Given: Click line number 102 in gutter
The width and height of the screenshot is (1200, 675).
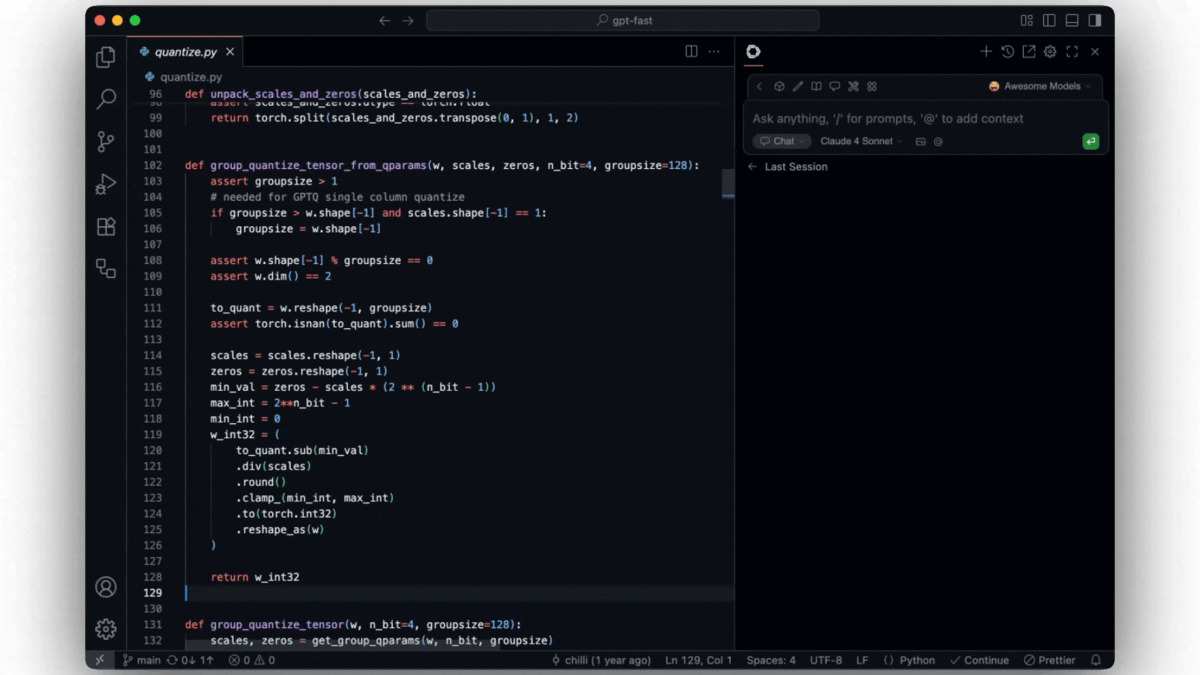Looking at the screenshot, I should tap(152, 165).
